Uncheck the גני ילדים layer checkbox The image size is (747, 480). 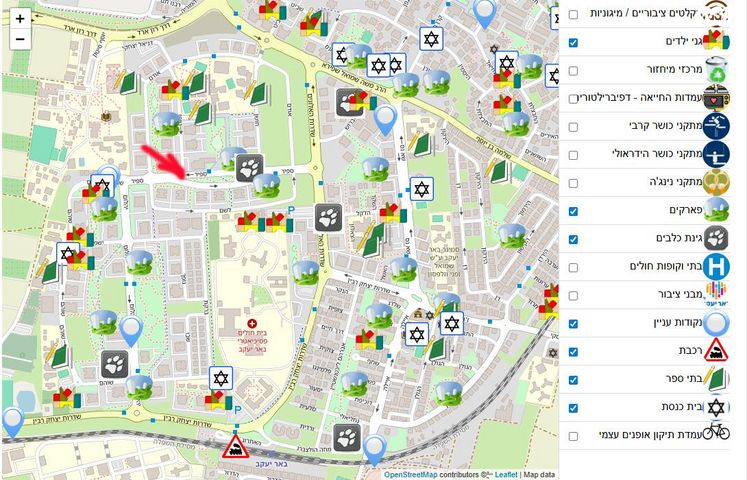pos(573,43)
